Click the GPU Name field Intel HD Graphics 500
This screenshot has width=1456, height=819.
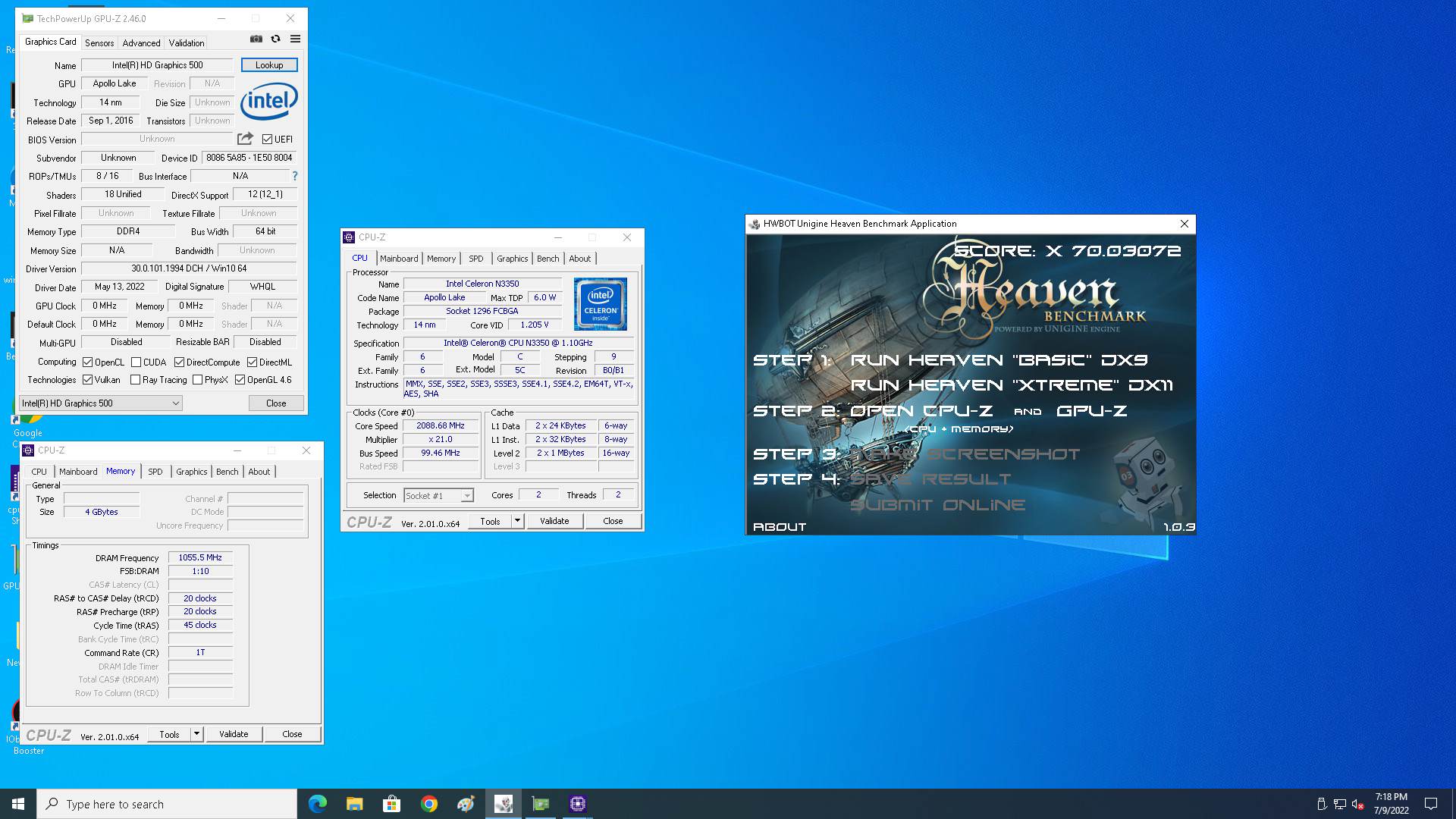point(158,65)
